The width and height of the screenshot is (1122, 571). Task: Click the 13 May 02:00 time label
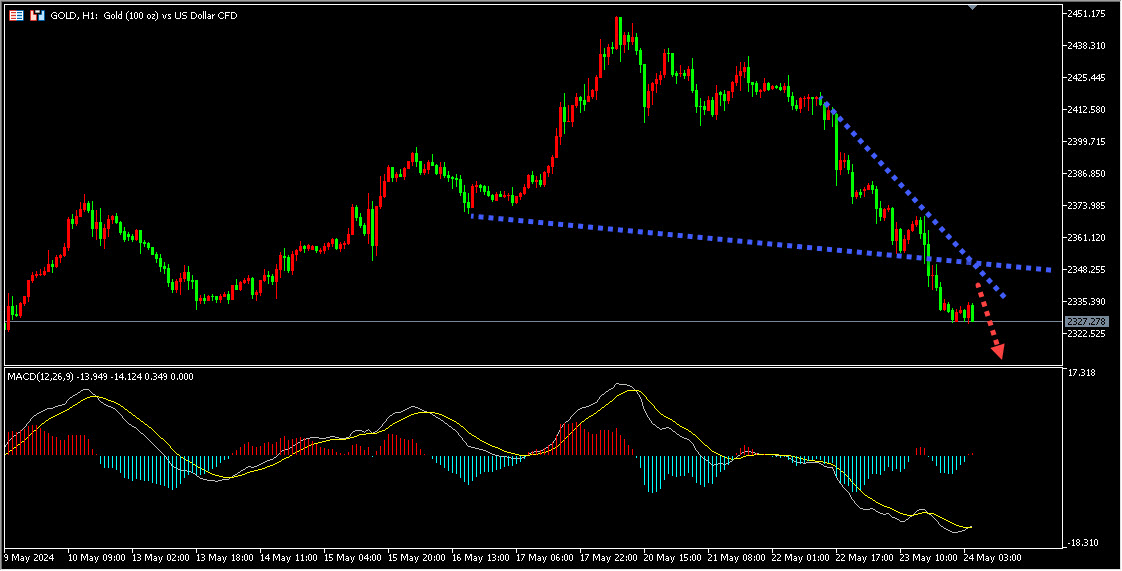click(x=161, y=557)
